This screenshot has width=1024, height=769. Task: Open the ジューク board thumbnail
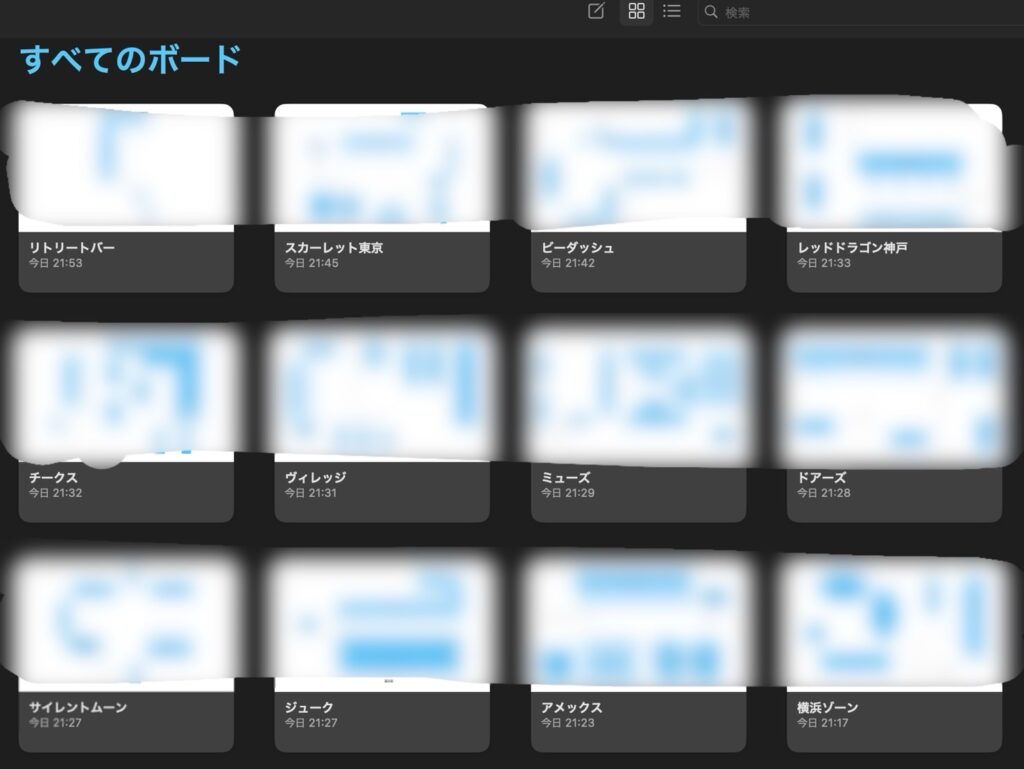(x=382, y=621)
